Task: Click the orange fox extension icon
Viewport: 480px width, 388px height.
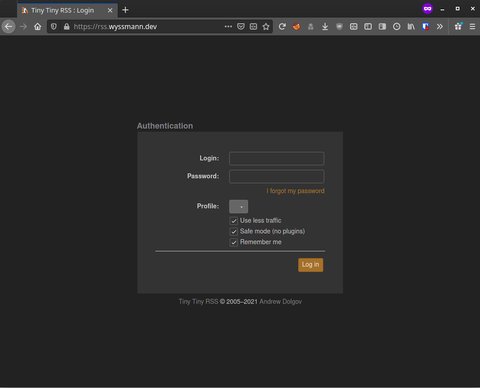Action: click(296, 26)
